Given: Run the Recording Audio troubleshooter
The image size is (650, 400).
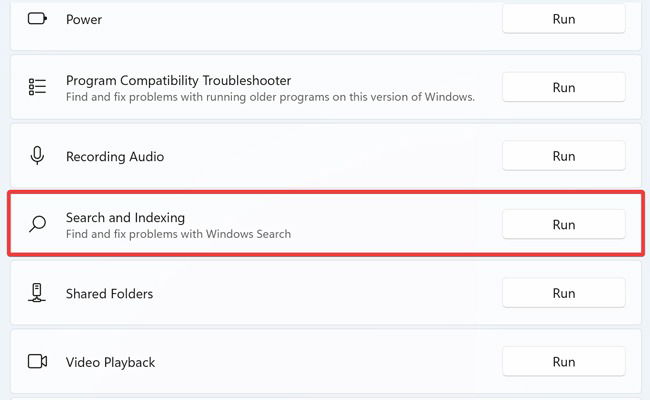Looking at the screenshot, I should [564, 156].
